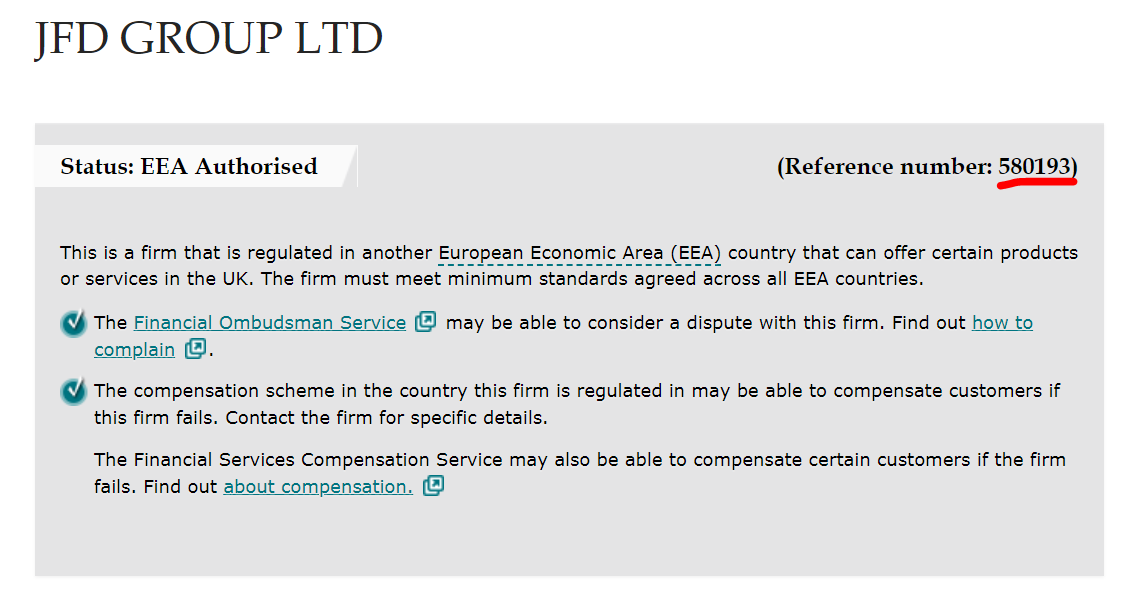Click paragraph starting This is a firm
This screenshot has height=591, width=1132.
[569, 266]
